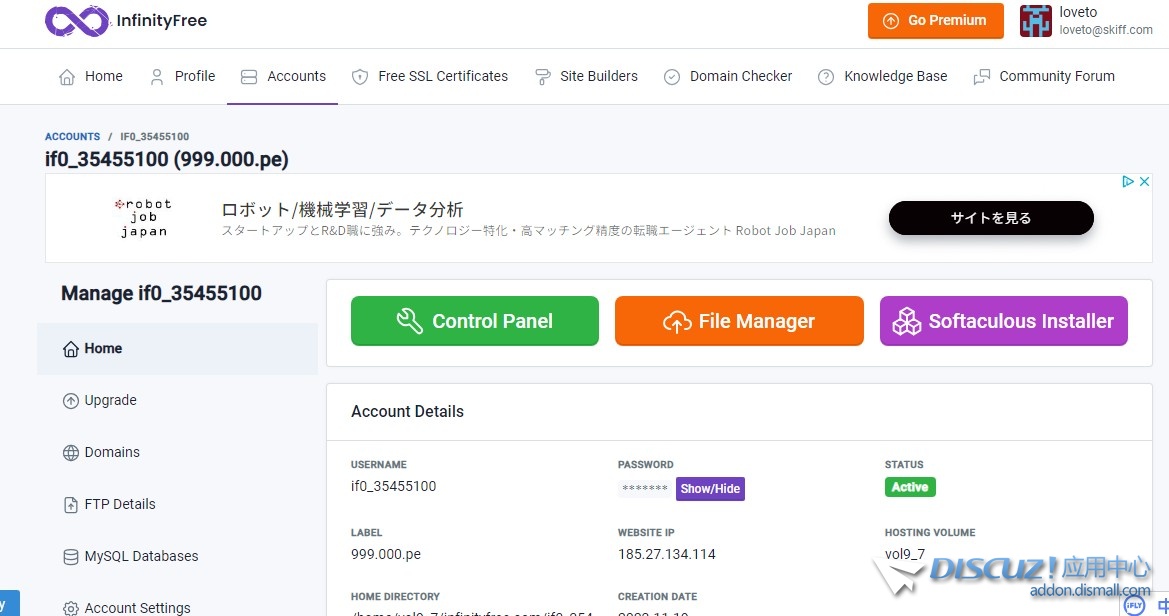This screenshot has height=616, width=1169.
Task: Open the green Control Panel button
Action: (x=475, y=321)
